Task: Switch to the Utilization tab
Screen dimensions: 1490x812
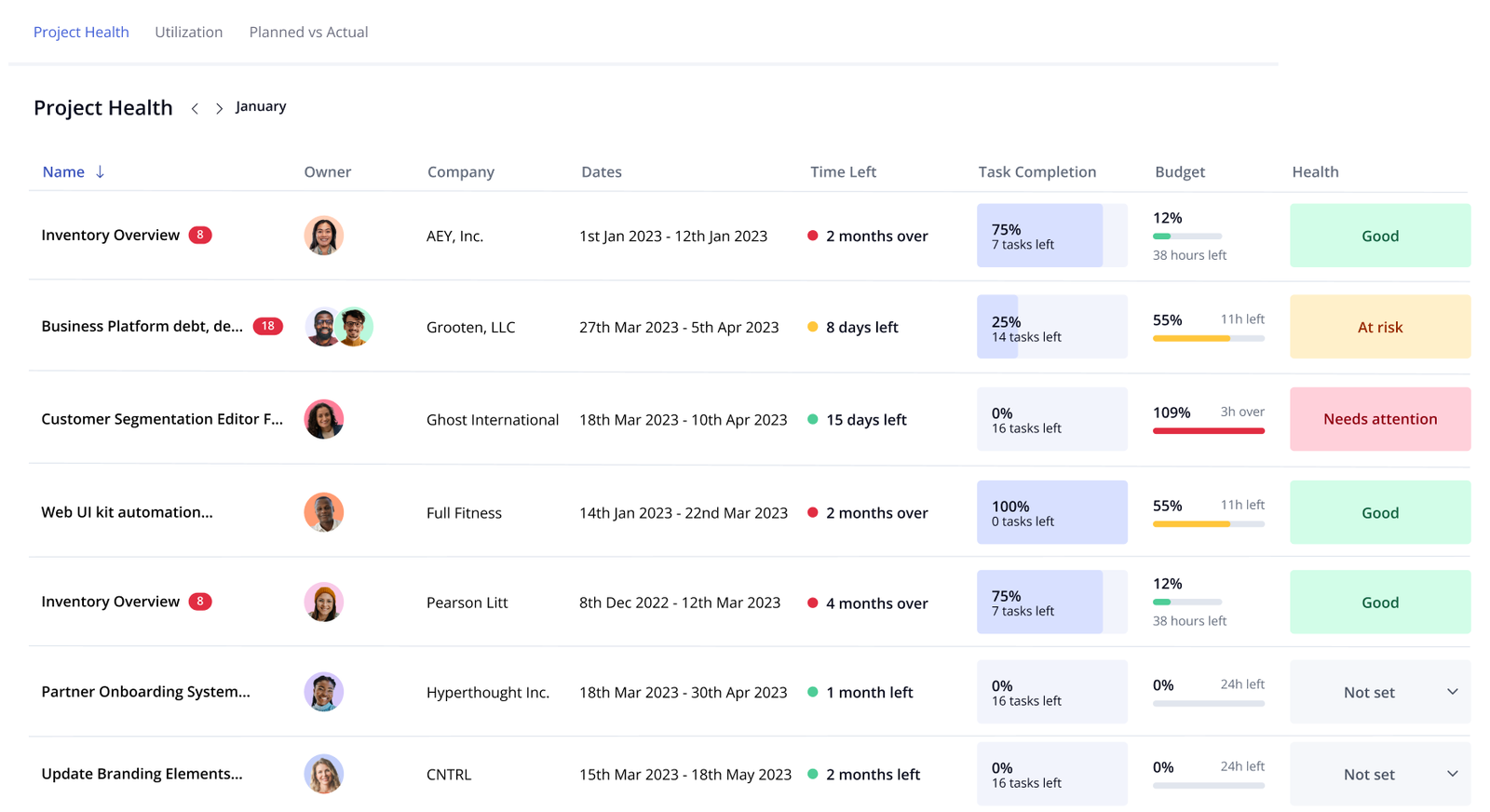Action: (x=188, y=32)
